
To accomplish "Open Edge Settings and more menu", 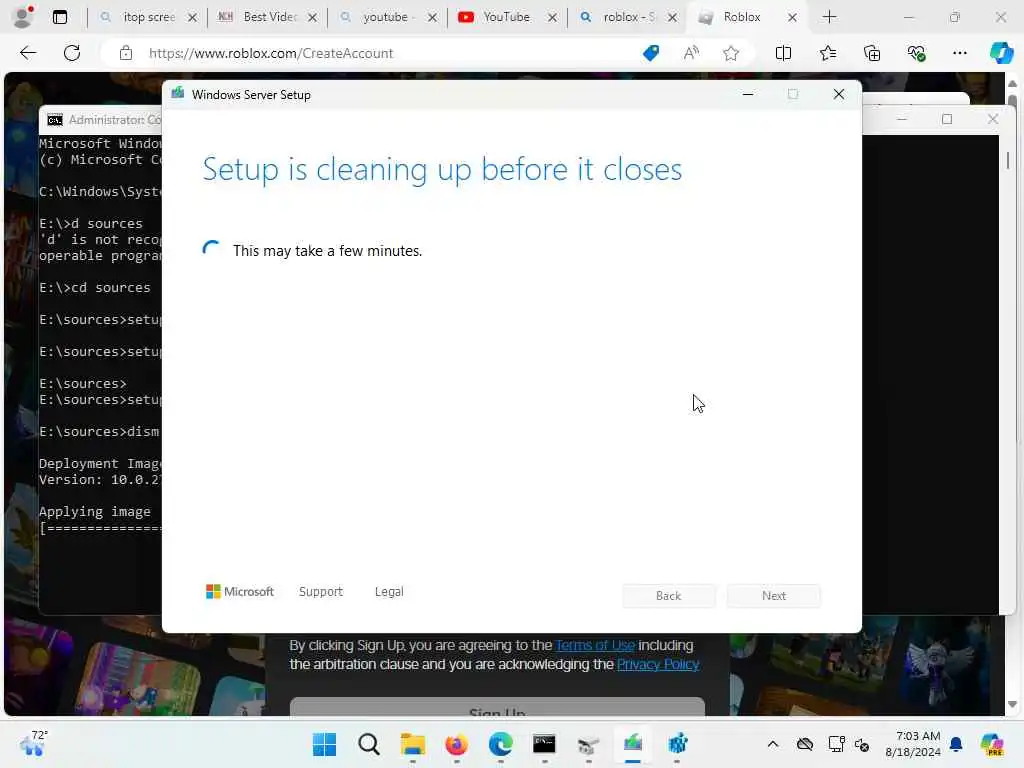I will click(959, 54).
